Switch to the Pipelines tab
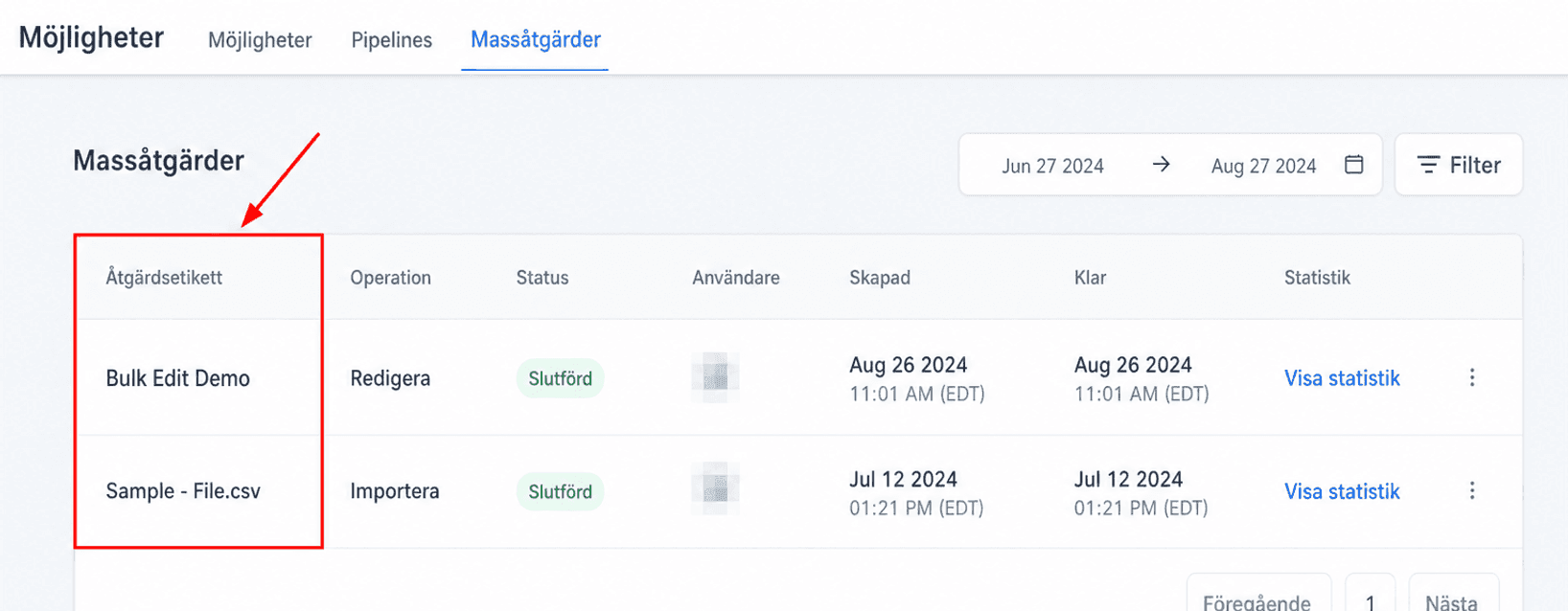 tap(391, 40)
